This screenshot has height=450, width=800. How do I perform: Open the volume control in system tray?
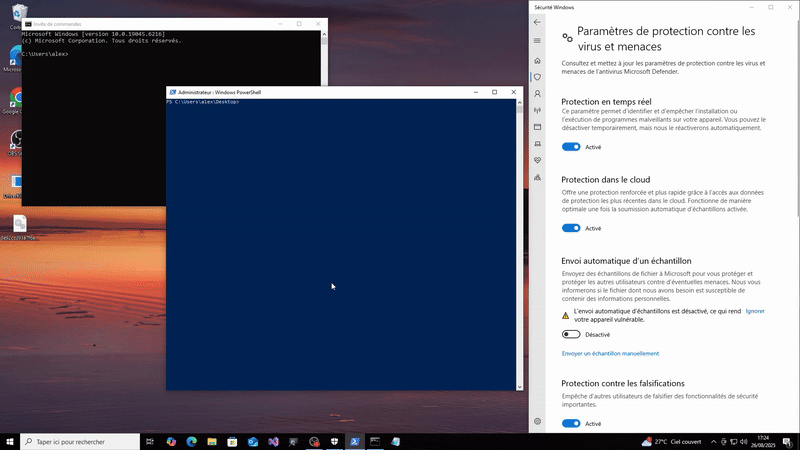coord(744,442)
